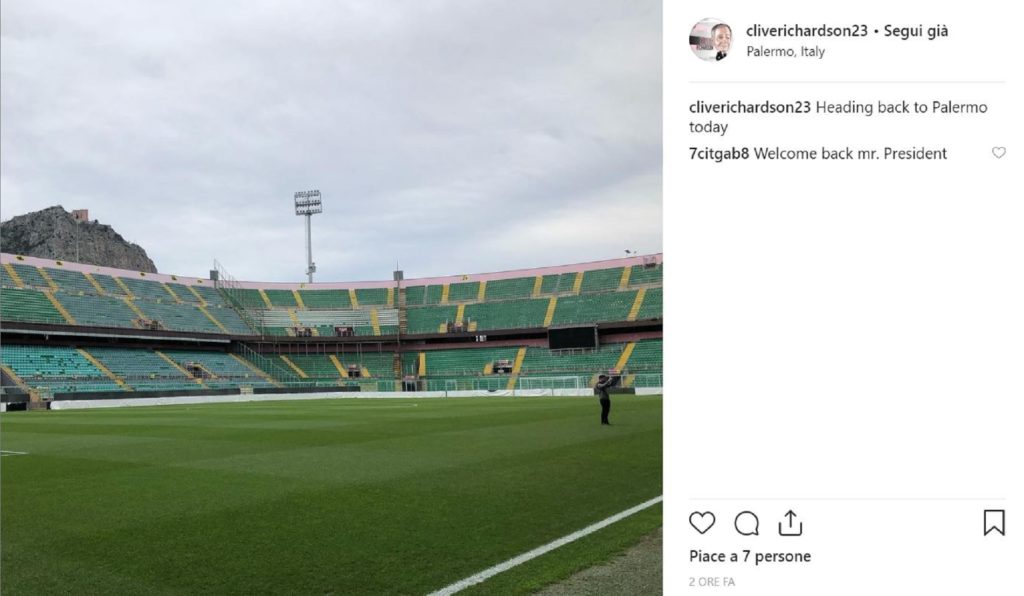
Task: Click cliverichardson23 username in the post header
Action: (806, 31)
